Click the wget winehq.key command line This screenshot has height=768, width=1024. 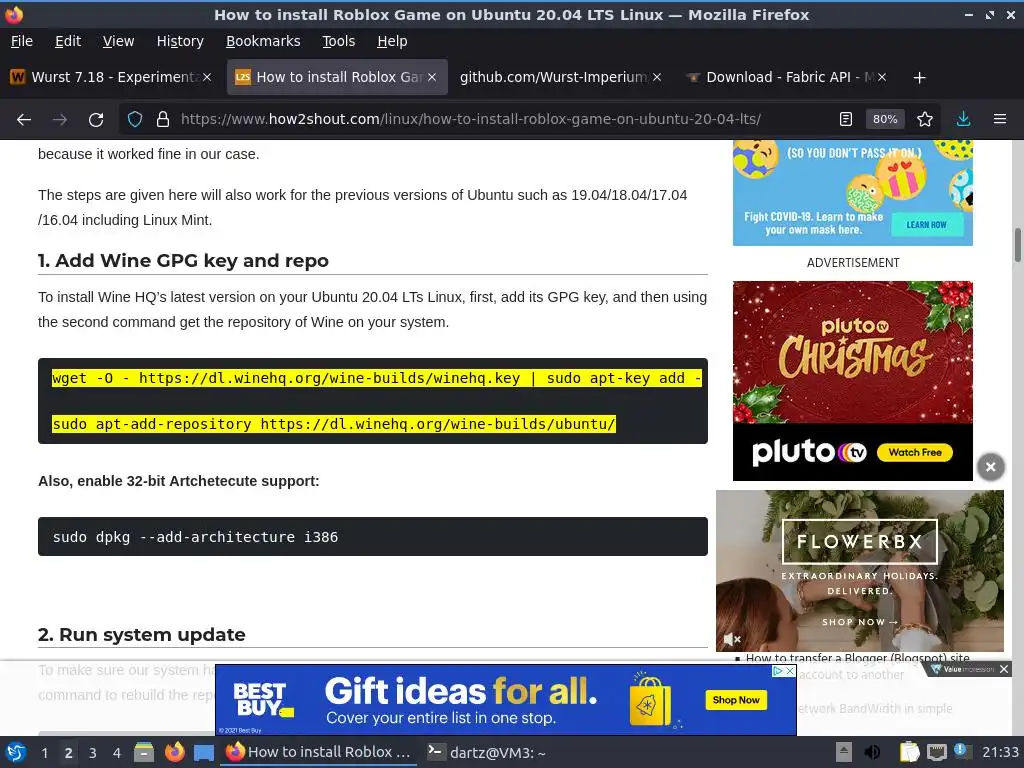coord(377,378)
